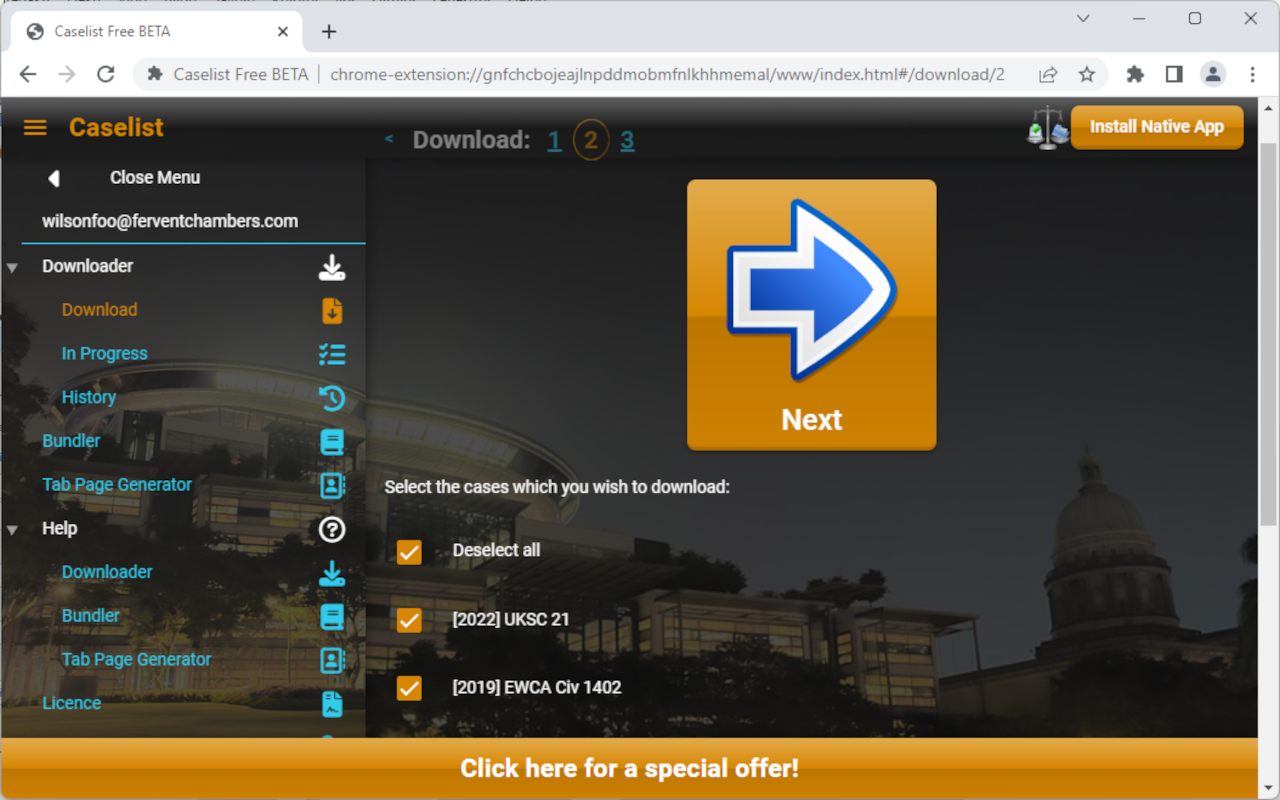Click the orange Download file icon
The height and width of the screenshot is (800, 1280).
click(332, 311)
